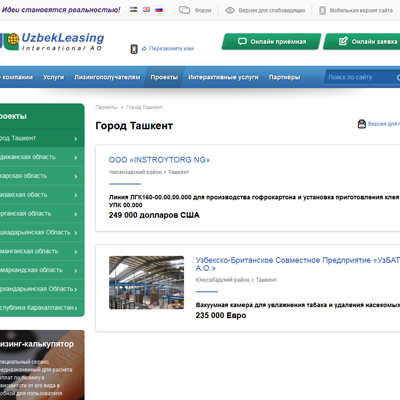The image size is (400, 400).
Task: Click the Чиланзарский район, г. Ташкент text
Action: coord(149,172)
